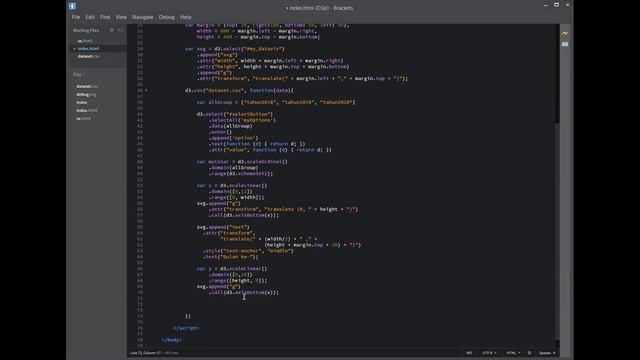Maximize the Brackets window

click(556, 5)
